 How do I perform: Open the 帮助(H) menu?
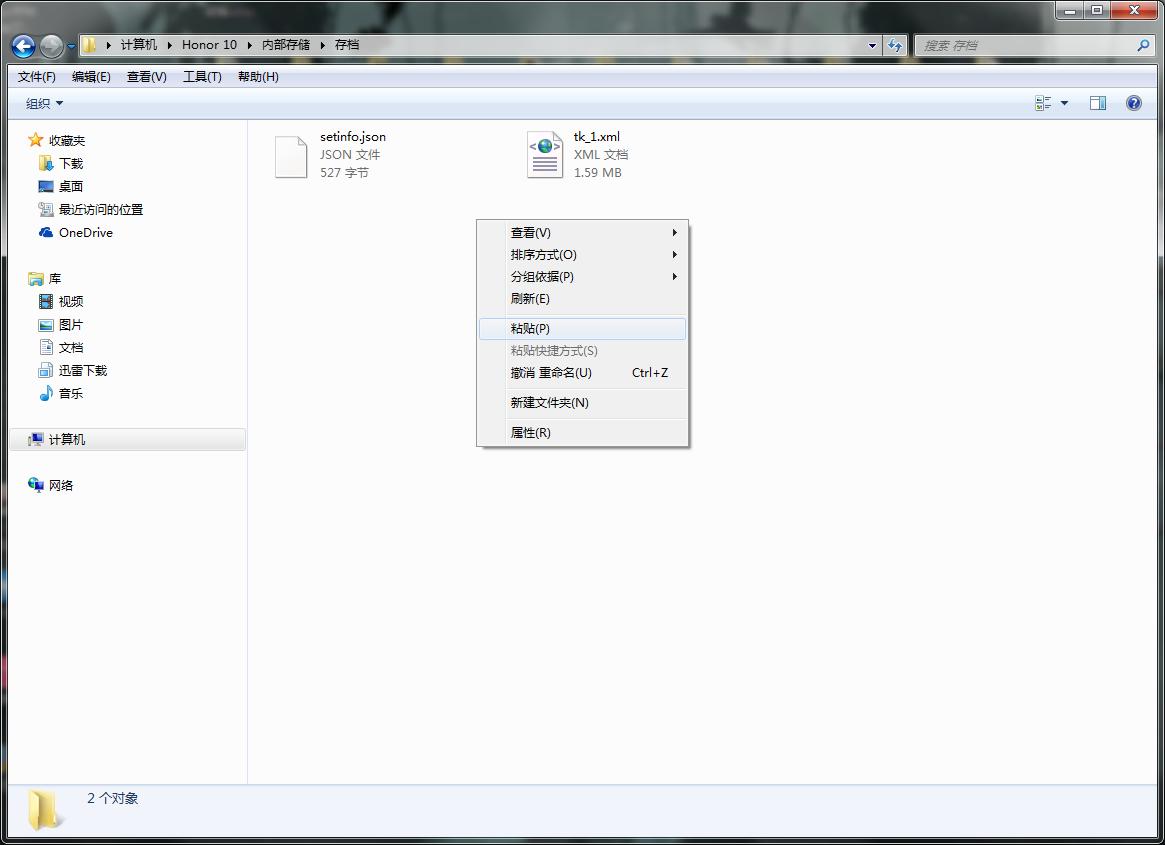(x=258, y=77)
